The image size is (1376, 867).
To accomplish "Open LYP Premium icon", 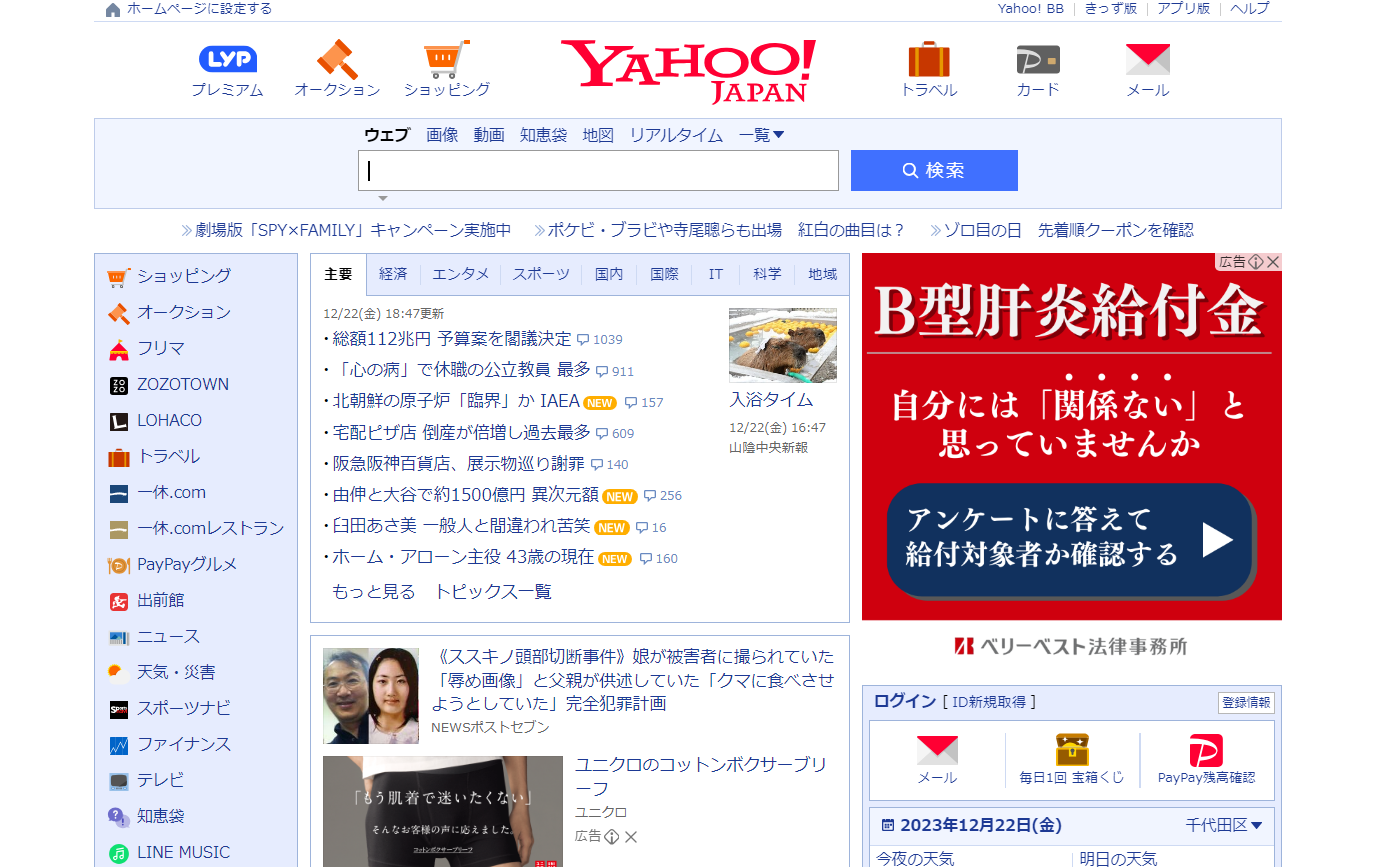I will coord(228,59).
